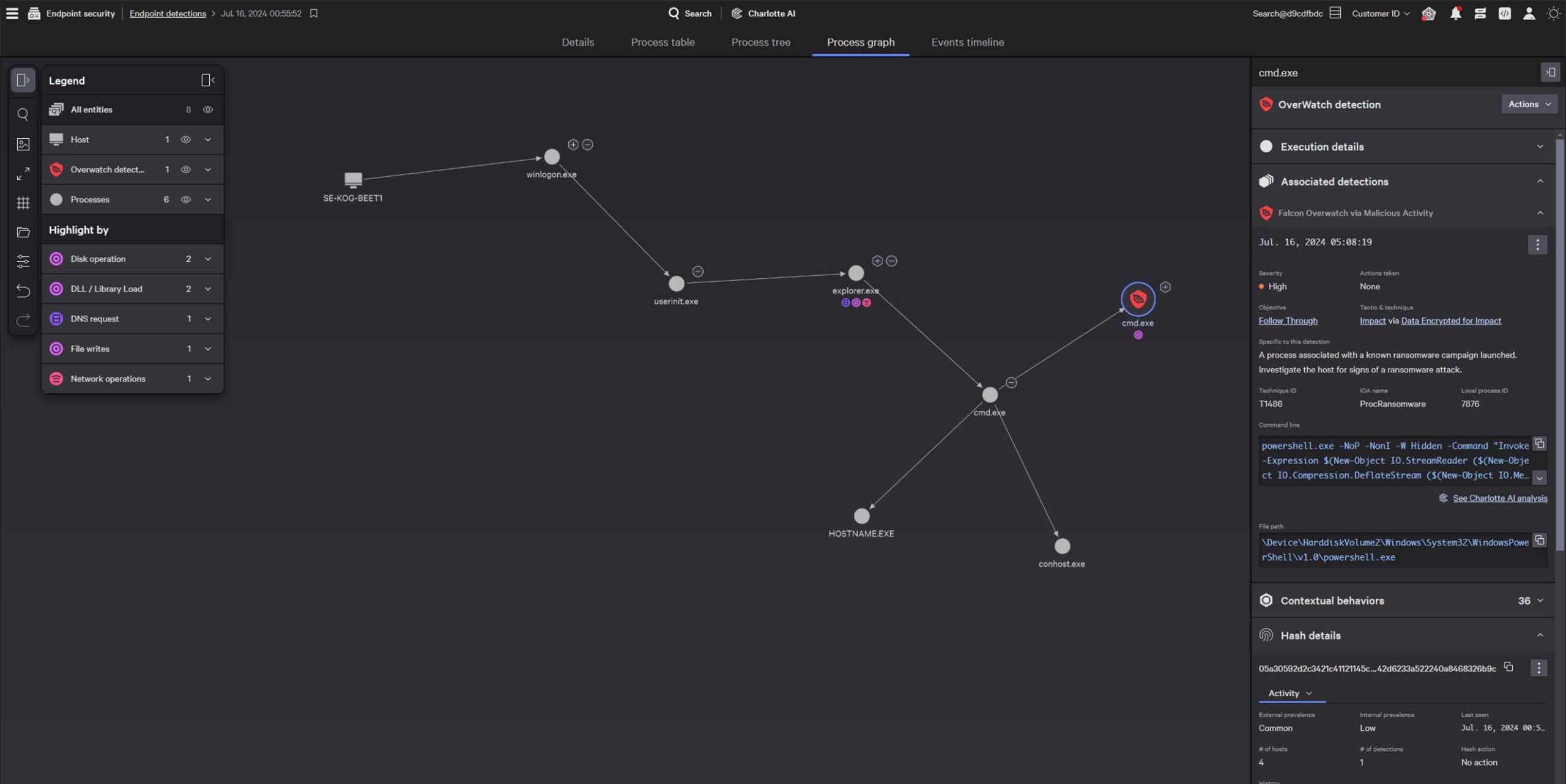Bookmark this detection with the bookmark icon
Viewport: 1566px width, 784px height.
(314, 13)
